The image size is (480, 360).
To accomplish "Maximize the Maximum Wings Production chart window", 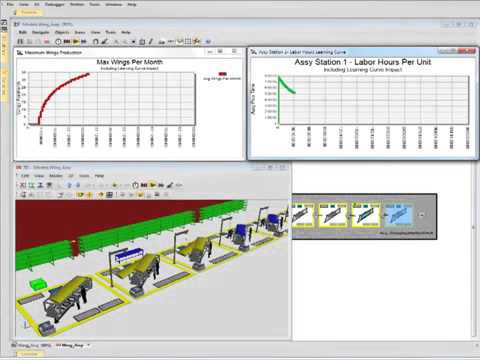I will 220,52.
